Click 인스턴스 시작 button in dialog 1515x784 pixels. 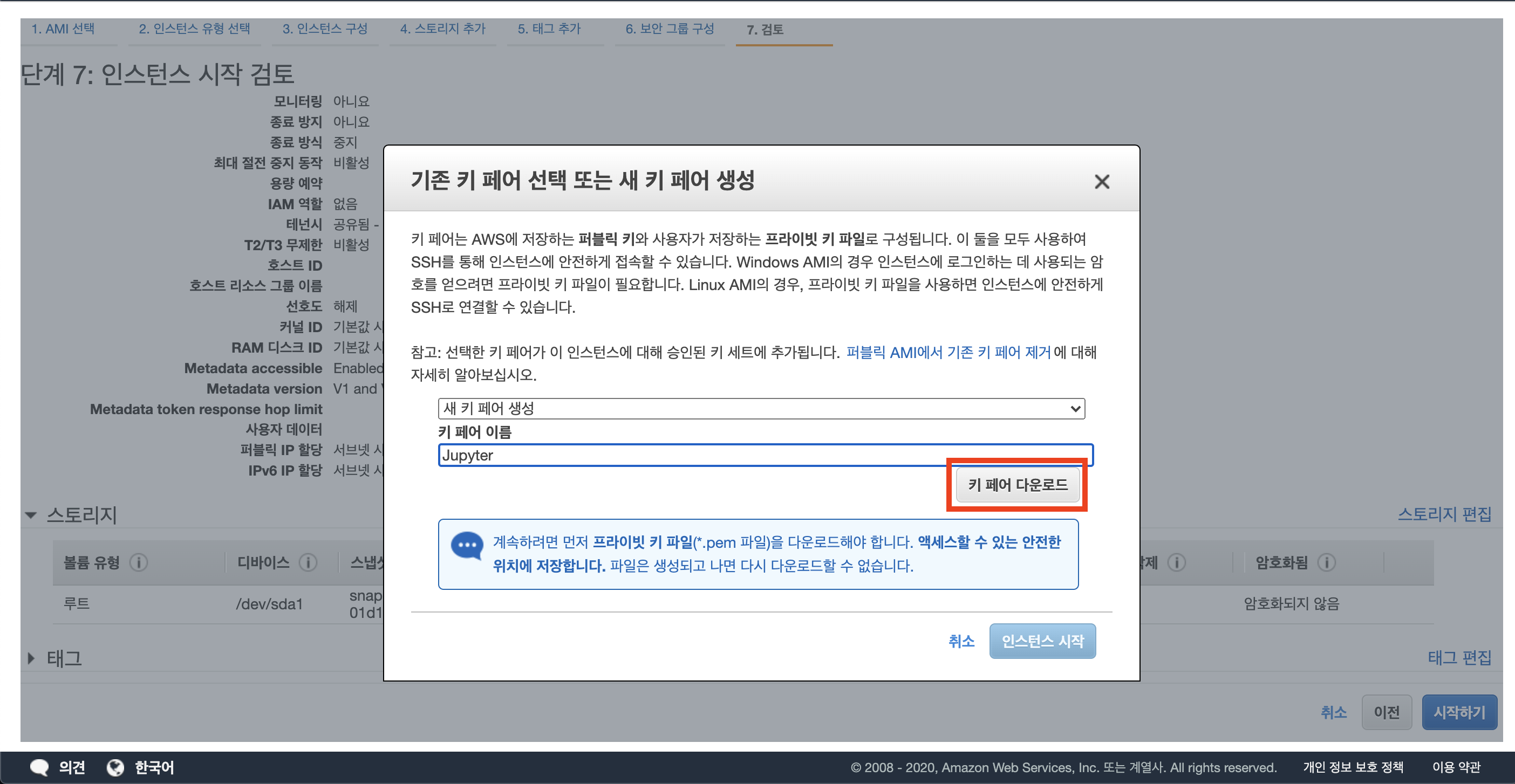tap(1042, 641)
